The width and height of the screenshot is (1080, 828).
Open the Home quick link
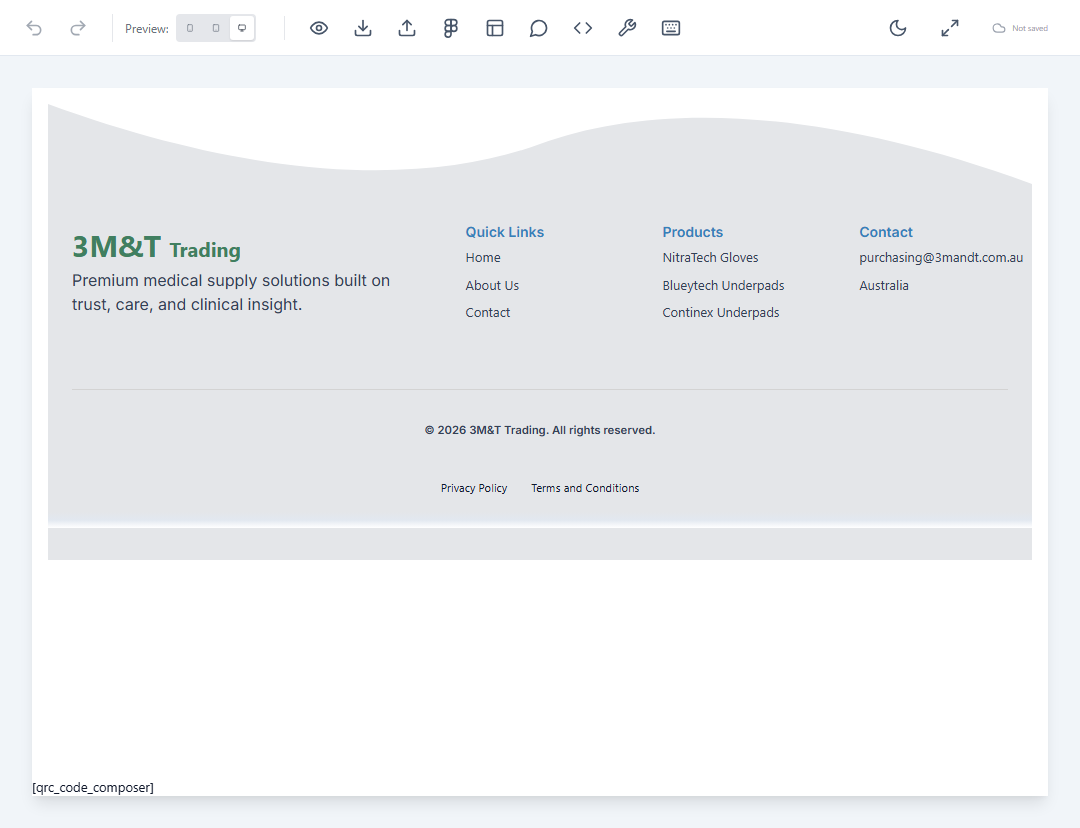483,258
